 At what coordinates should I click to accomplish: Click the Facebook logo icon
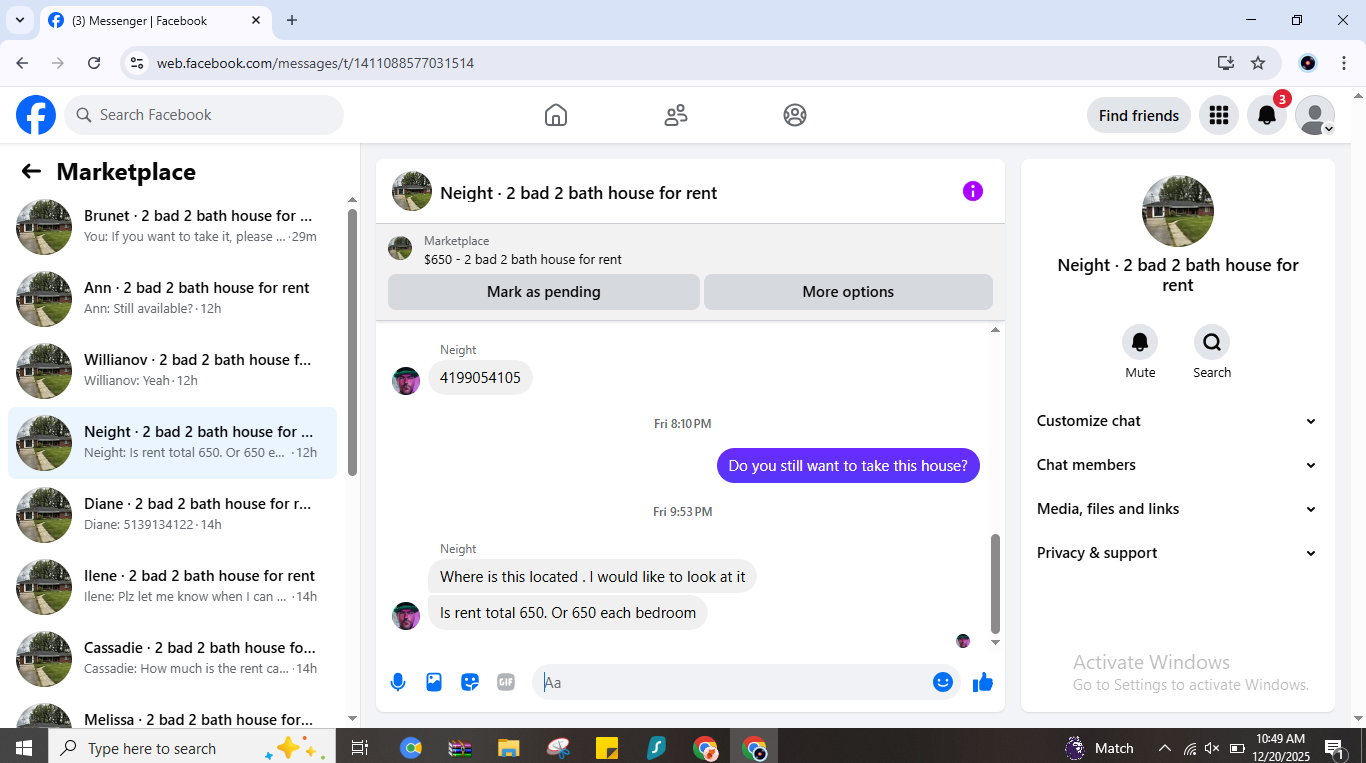click(36, 115)
